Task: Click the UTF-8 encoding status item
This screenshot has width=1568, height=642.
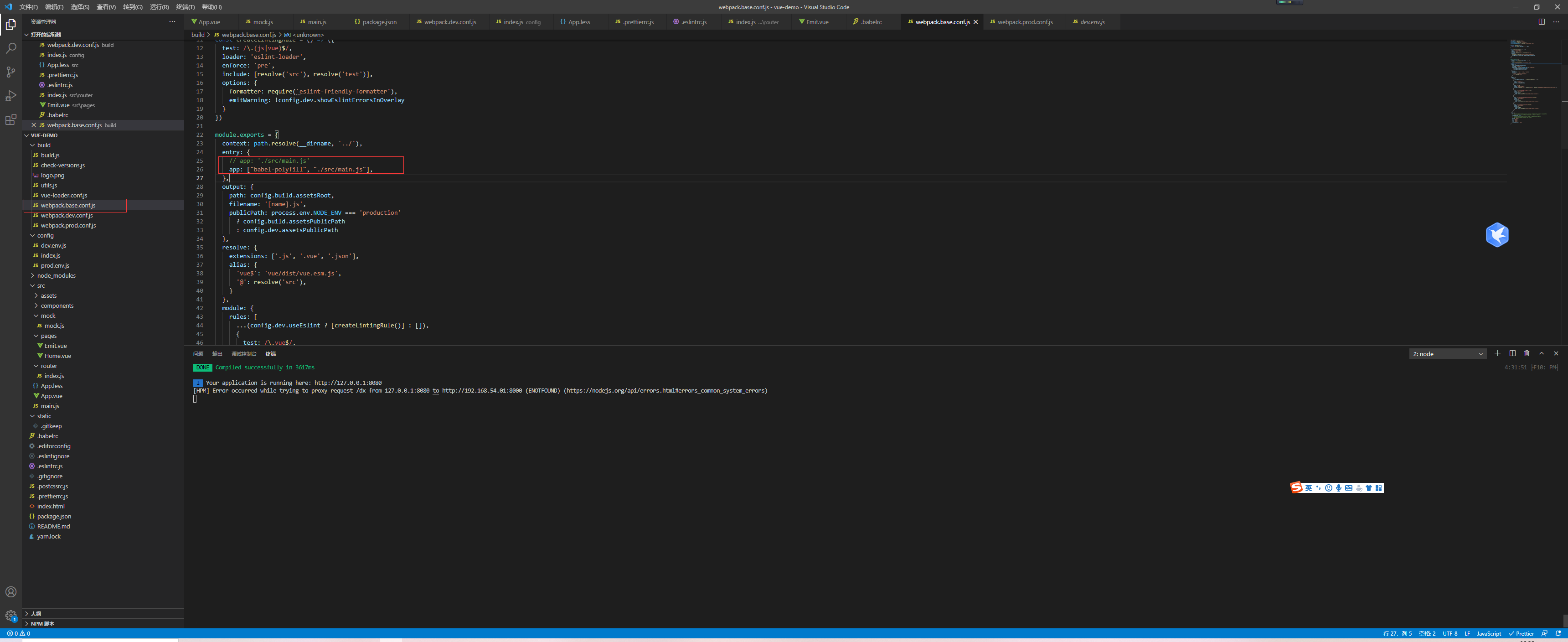Action: (x=1449, y=633)
